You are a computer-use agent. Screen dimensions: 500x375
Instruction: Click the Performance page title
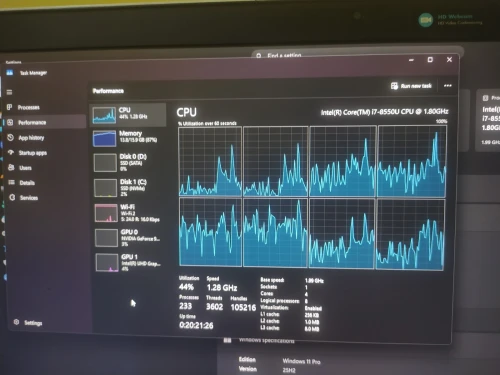[108, 91]
